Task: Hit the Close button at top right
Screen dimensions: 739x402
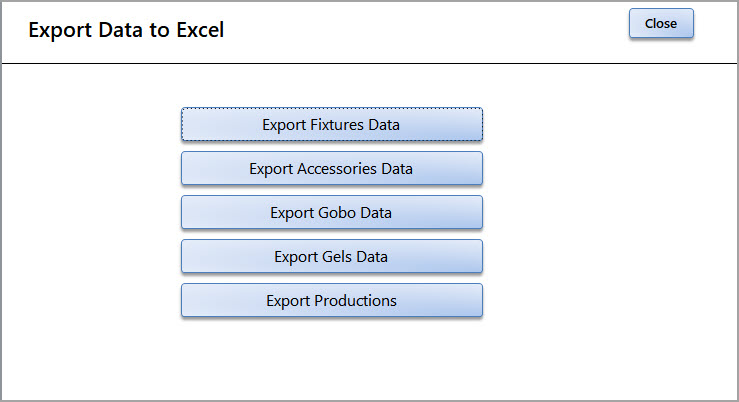Action: pos(661,23)
